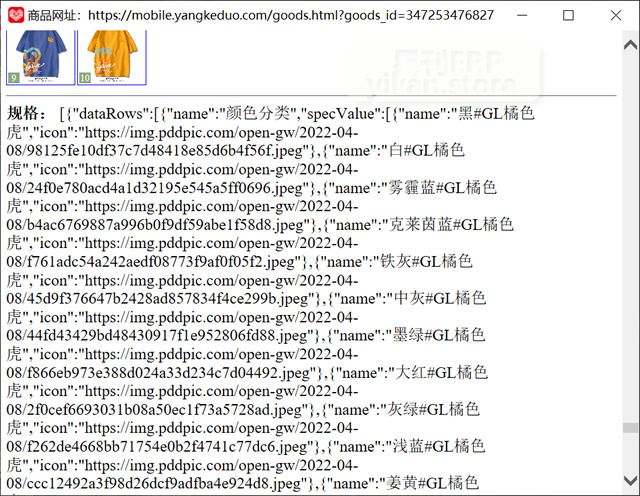Select orange t-shirt thumbnail number 10
The height and width of the screenshot is (496, 640).
coord(112,56)
